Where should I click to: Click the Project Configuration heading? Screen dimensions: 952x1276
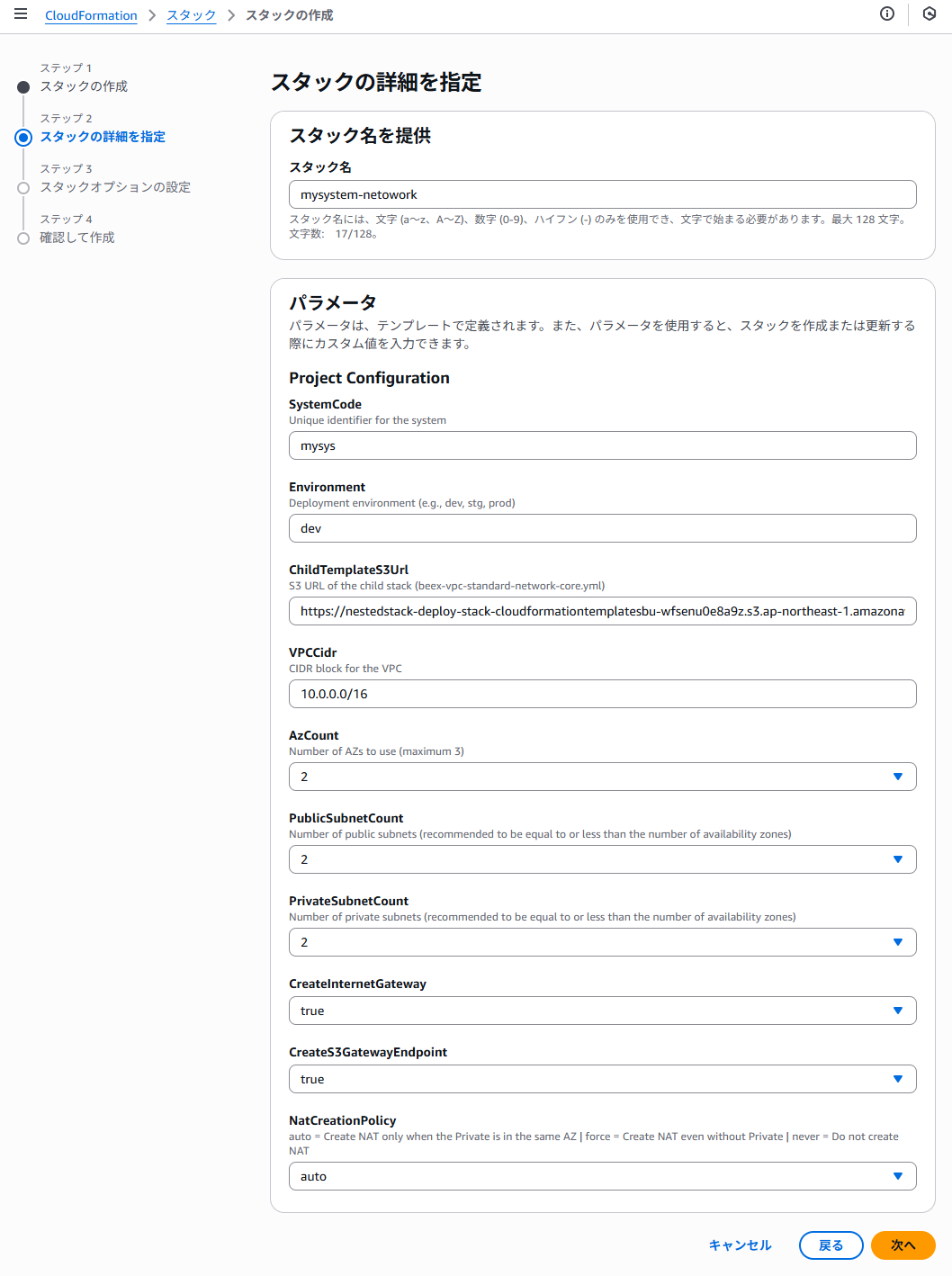pyautogui.click(x=369, y=378)
